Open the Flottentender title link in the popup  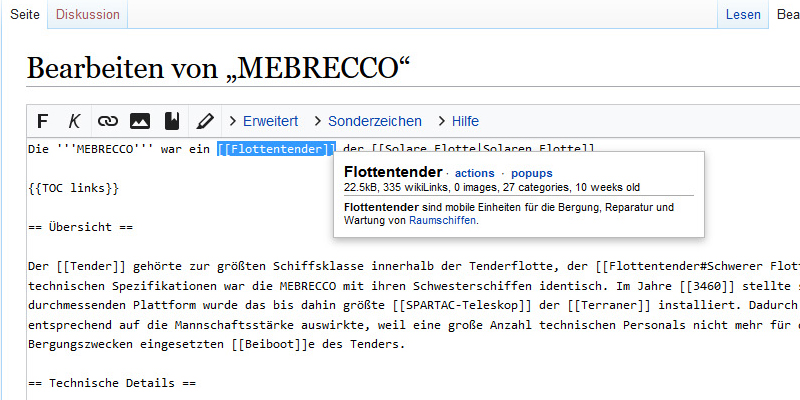tap(392, 172)
